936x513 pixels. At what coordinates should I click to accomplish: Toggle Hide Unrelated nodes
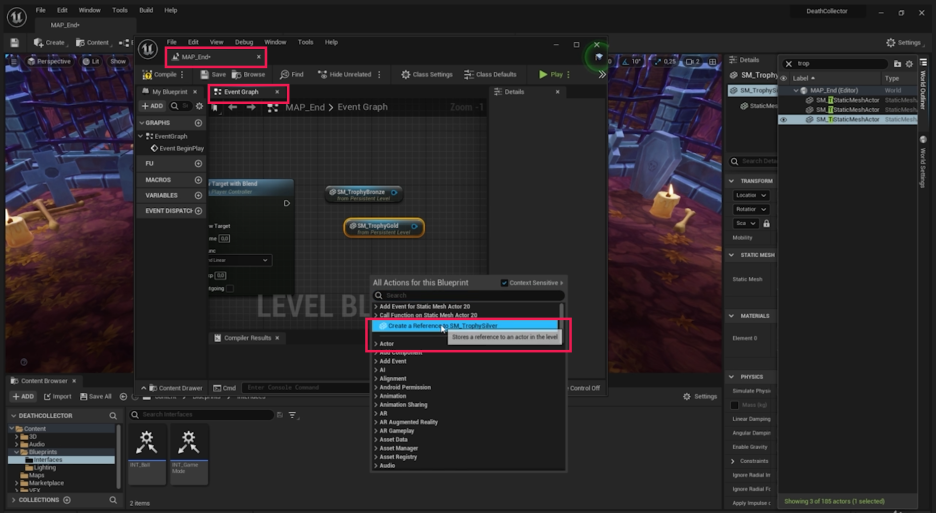[344, 75]
